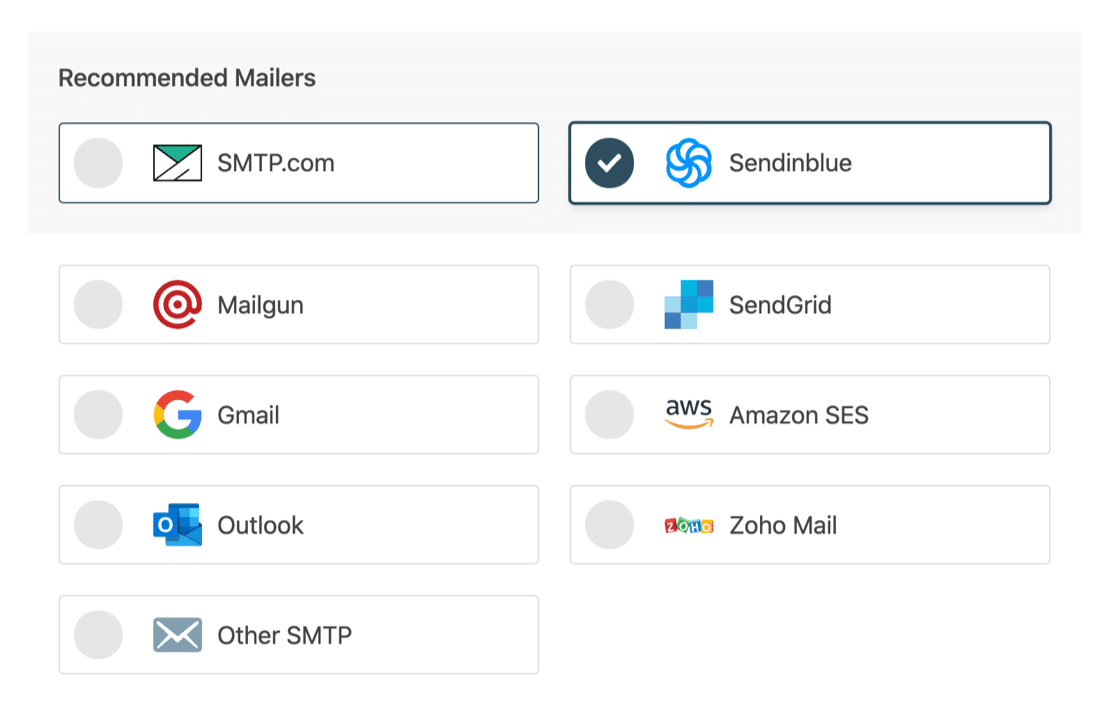Select the Other SMTP radio button
Screen dimensions: 1116x704
click(98, 634)
